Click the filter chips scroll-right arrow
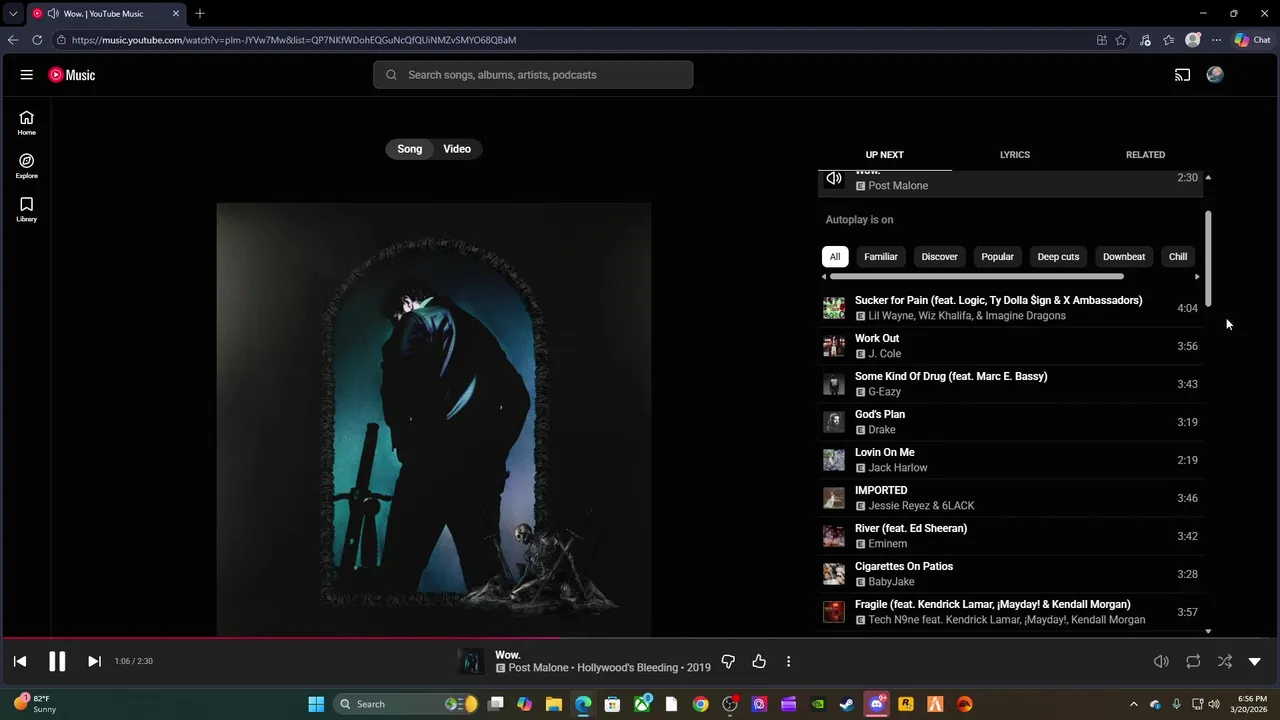Image resolution: width=1280 pixels, height=720 pixels. click(x=1197, y=277)
